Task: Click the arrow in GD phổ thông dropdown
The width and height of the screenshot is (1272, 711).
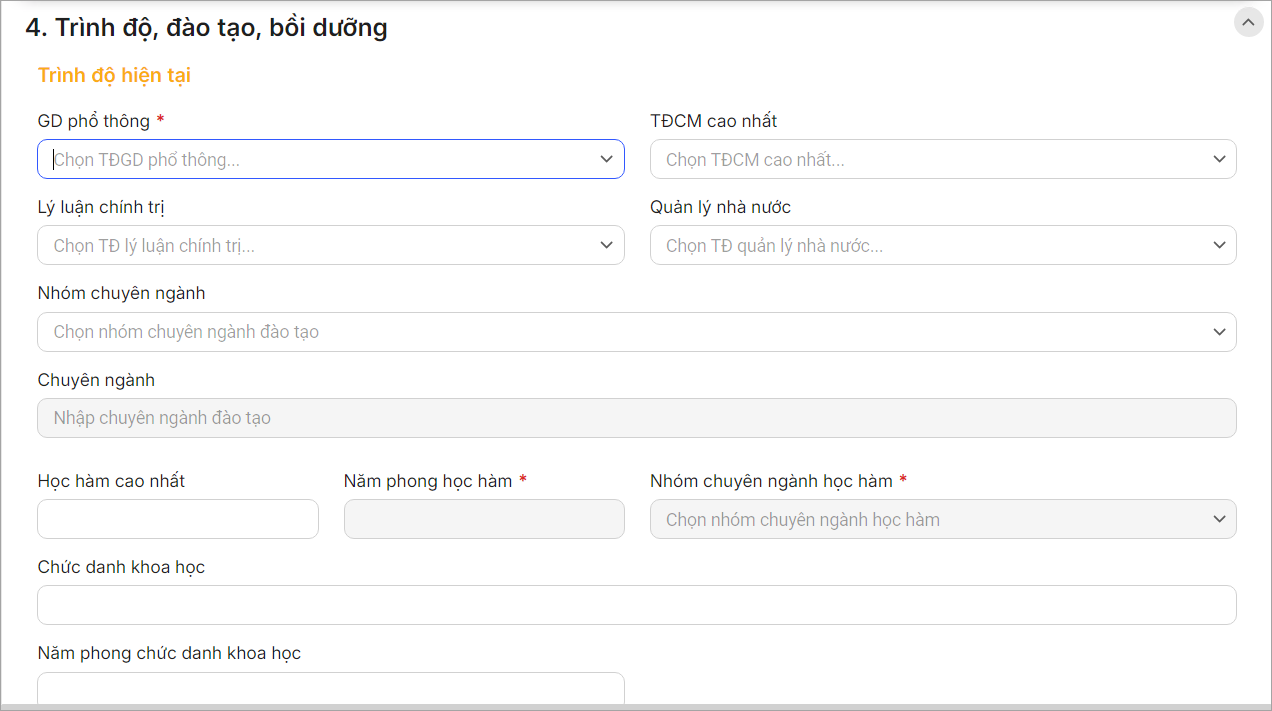Action: [x=606, y=159]
